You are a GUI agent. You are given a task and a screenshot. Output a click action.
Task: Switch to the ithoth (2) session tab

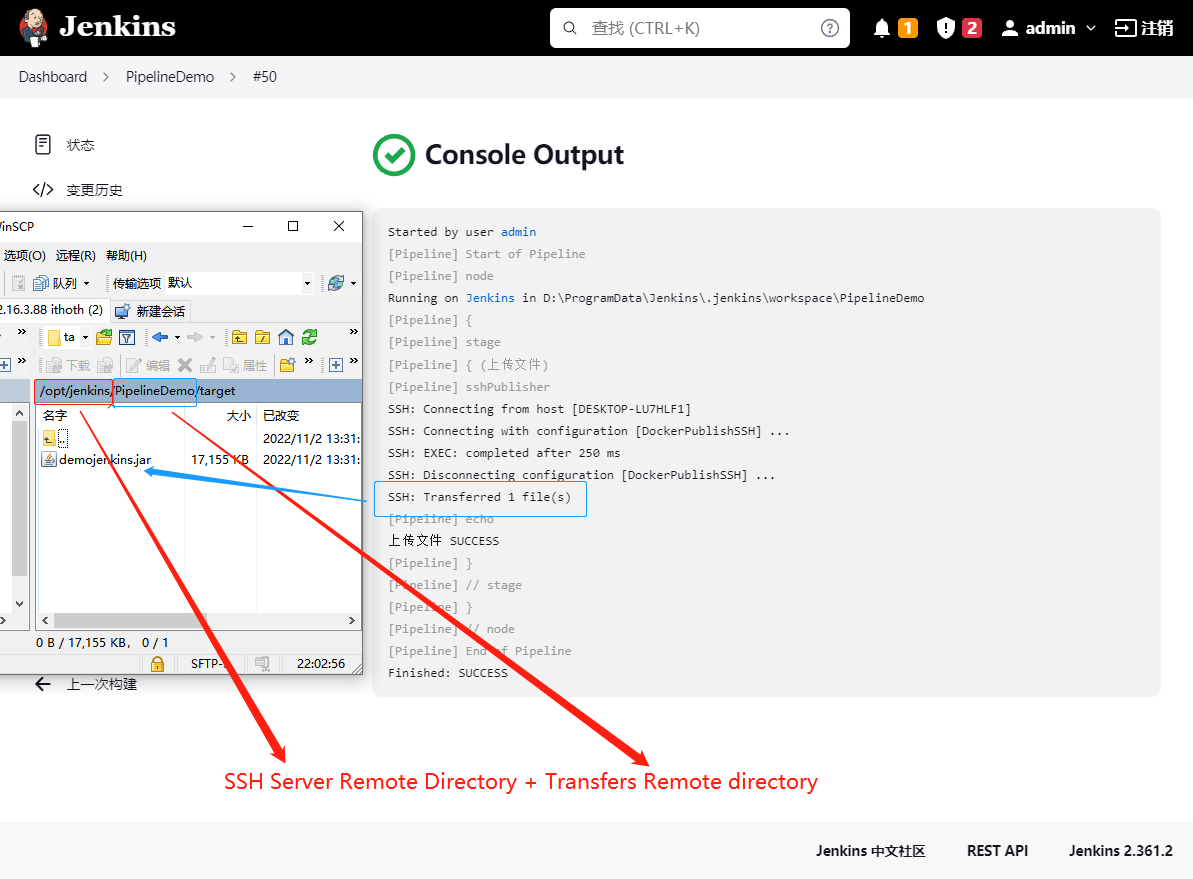52,310
